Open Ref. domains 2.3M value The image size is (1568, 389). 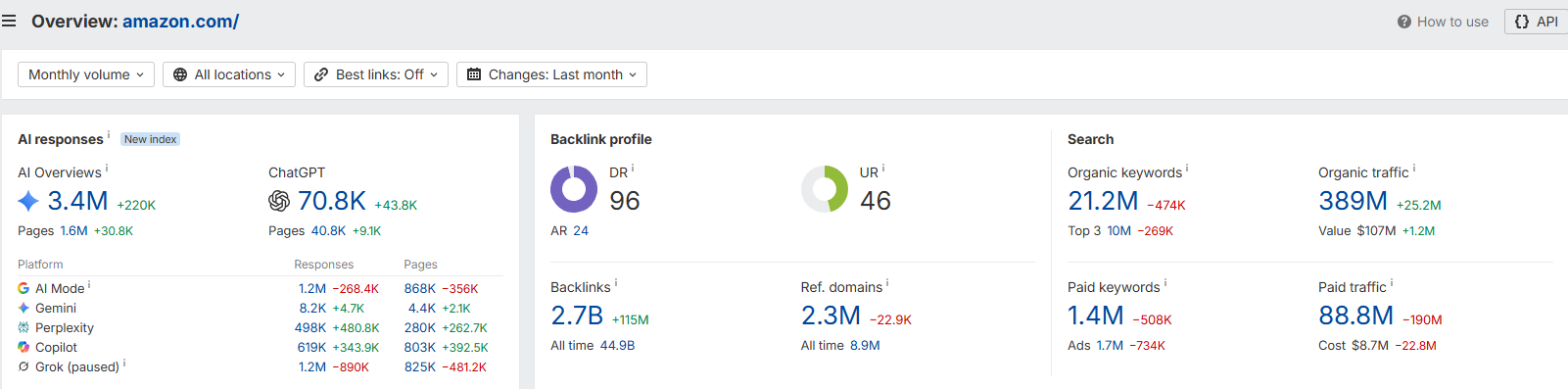click(x=831, y=316)
